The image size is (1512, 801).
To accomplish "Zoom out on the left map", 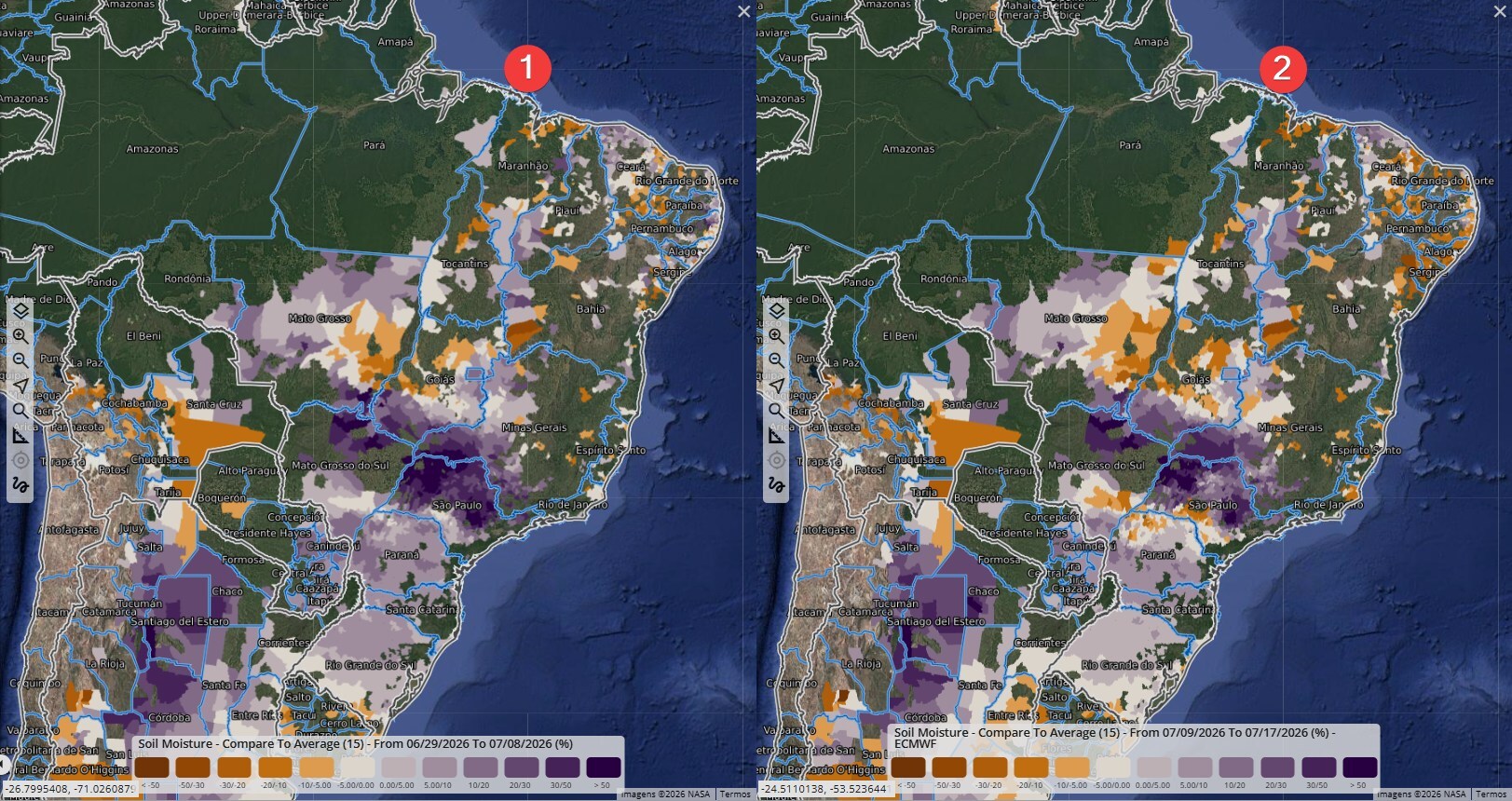I will click(x=20, y=360).
